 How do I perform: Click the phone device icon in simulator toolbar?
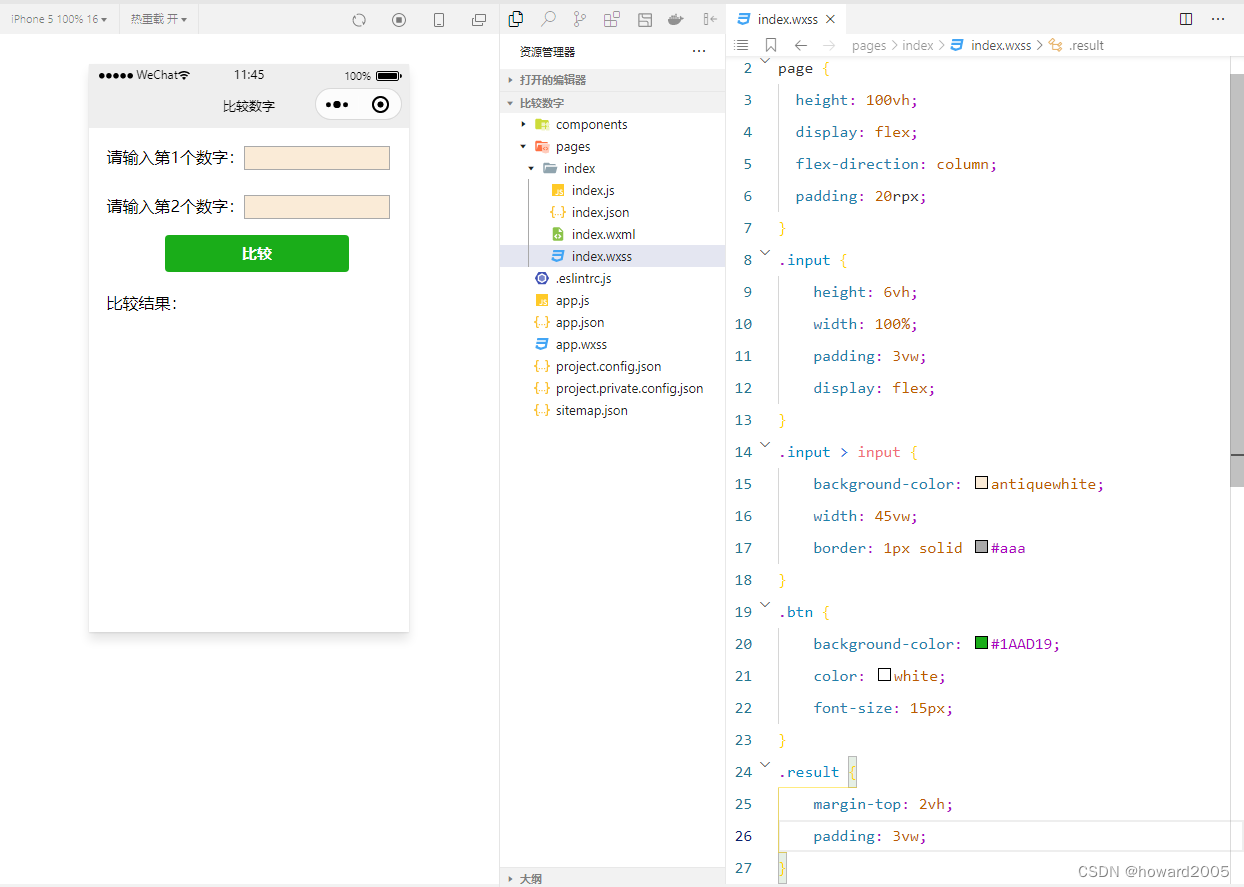439,20
